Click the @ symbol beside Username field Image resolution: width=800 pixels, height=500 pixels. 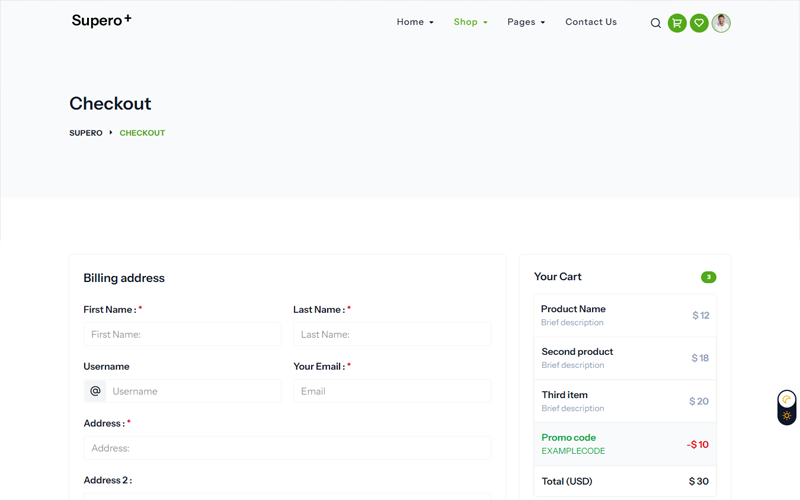[x=95, y=391]
